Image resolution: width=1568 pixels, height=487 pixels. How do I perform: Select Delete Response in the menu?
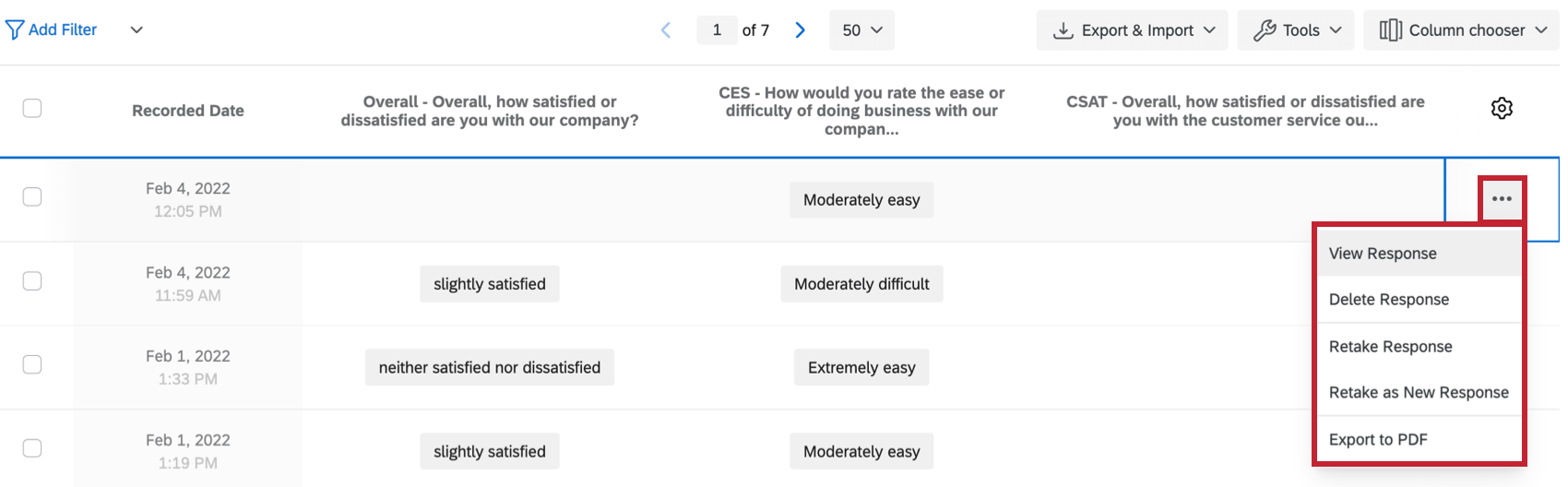[1388, 300]
